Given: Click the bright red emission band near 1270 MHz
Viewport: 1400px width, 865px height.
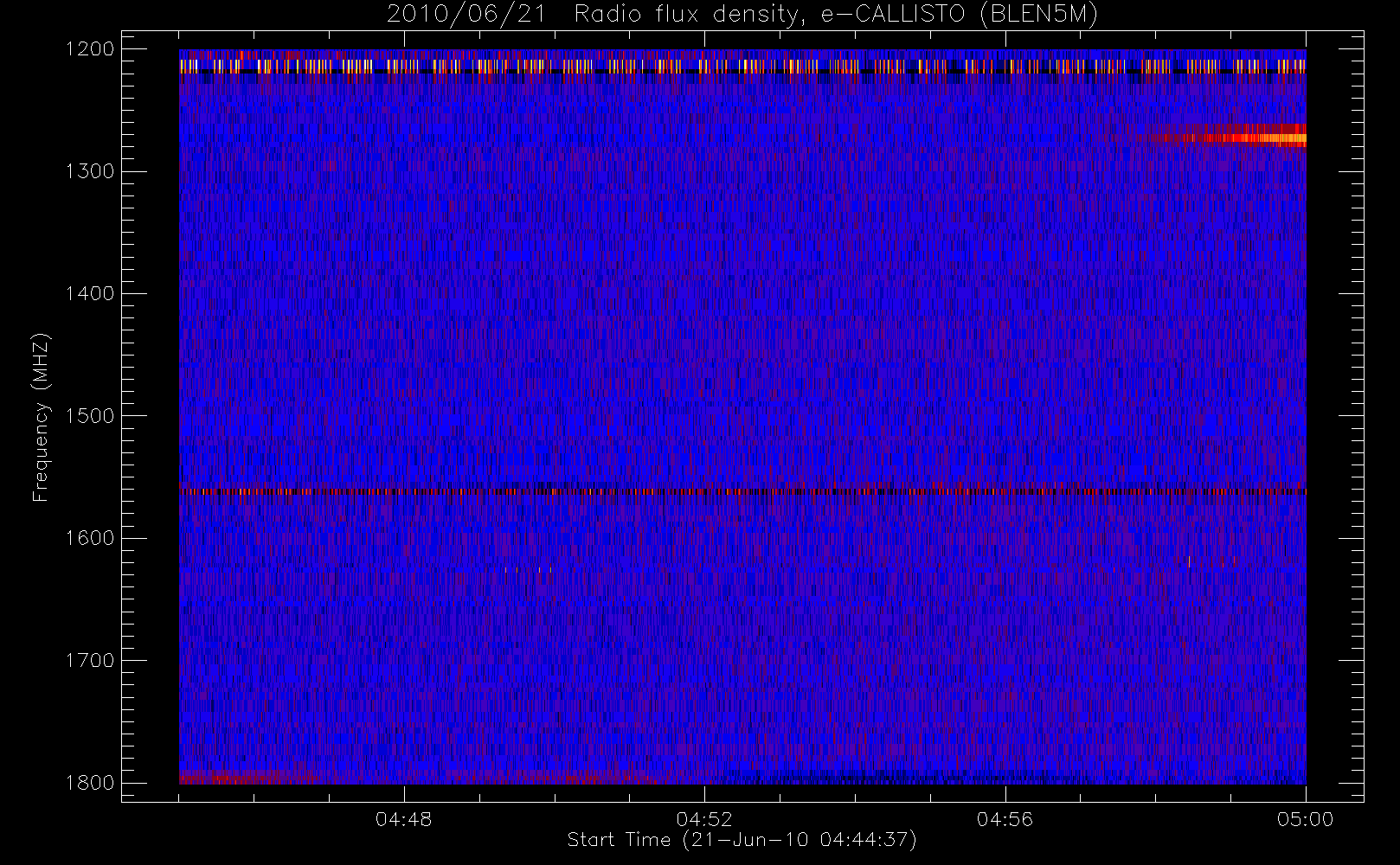Looking at the screenshot, I should (1237, 137).
